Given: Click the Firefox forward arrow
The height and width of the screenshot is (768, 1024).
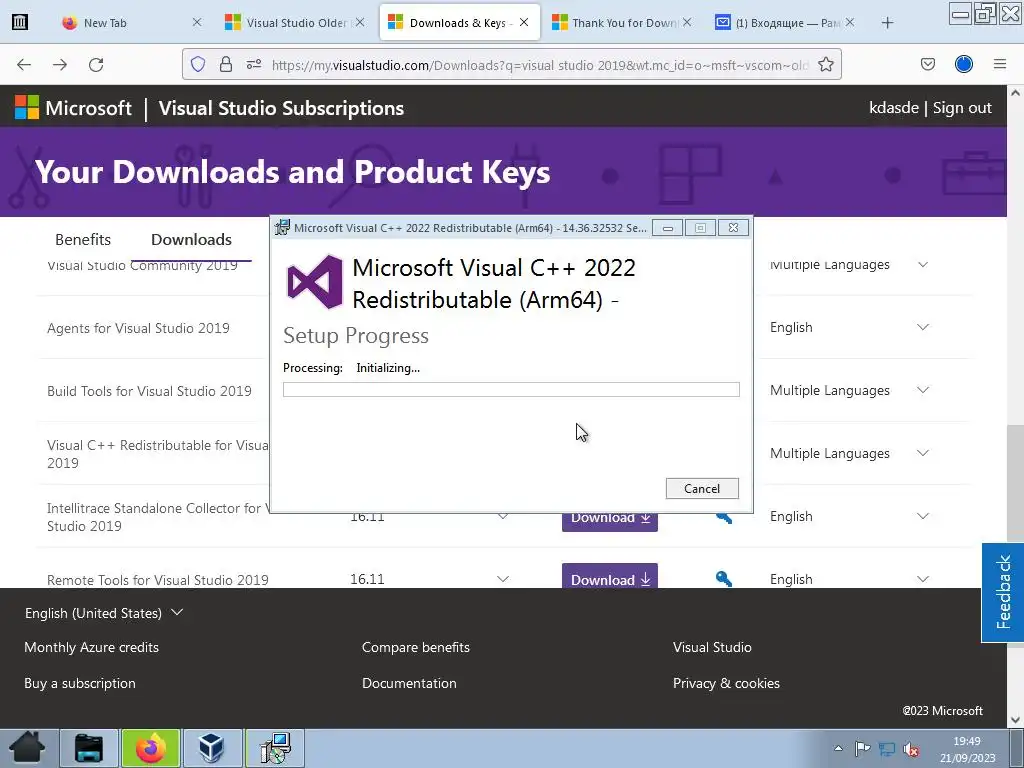Looking at the screenshot, I should point(60,64).
